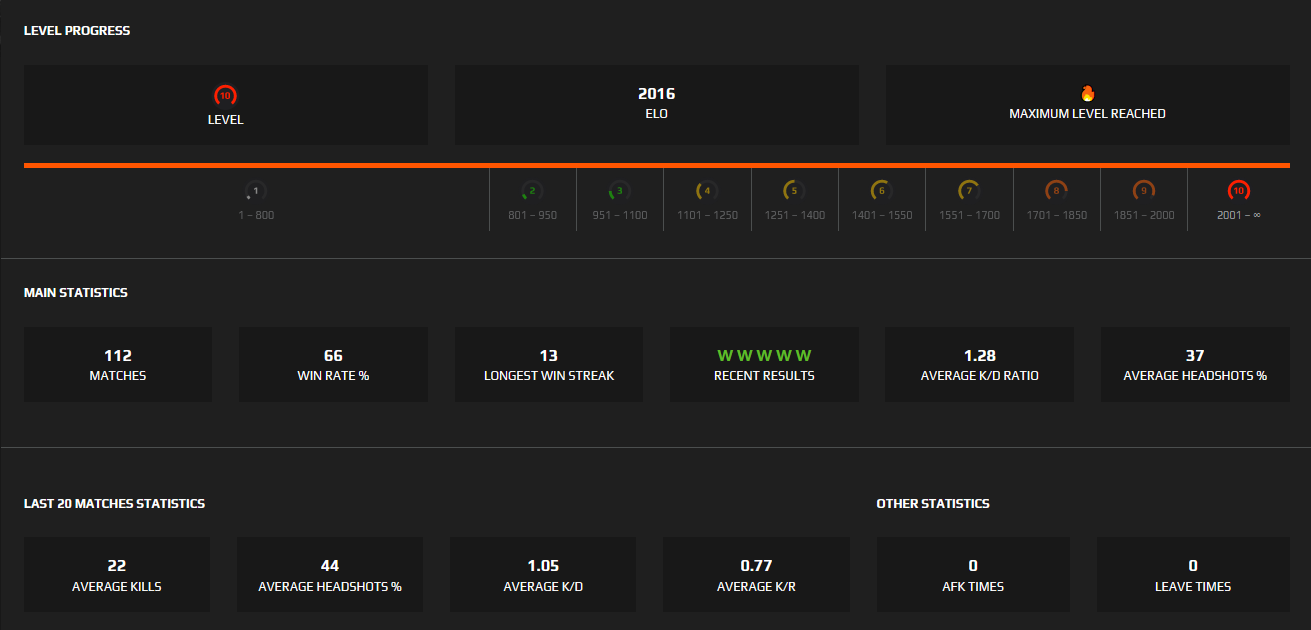Click the flame icon above Maximum Level Reached
The image size is (1311, 630).
pos(1088,91)
